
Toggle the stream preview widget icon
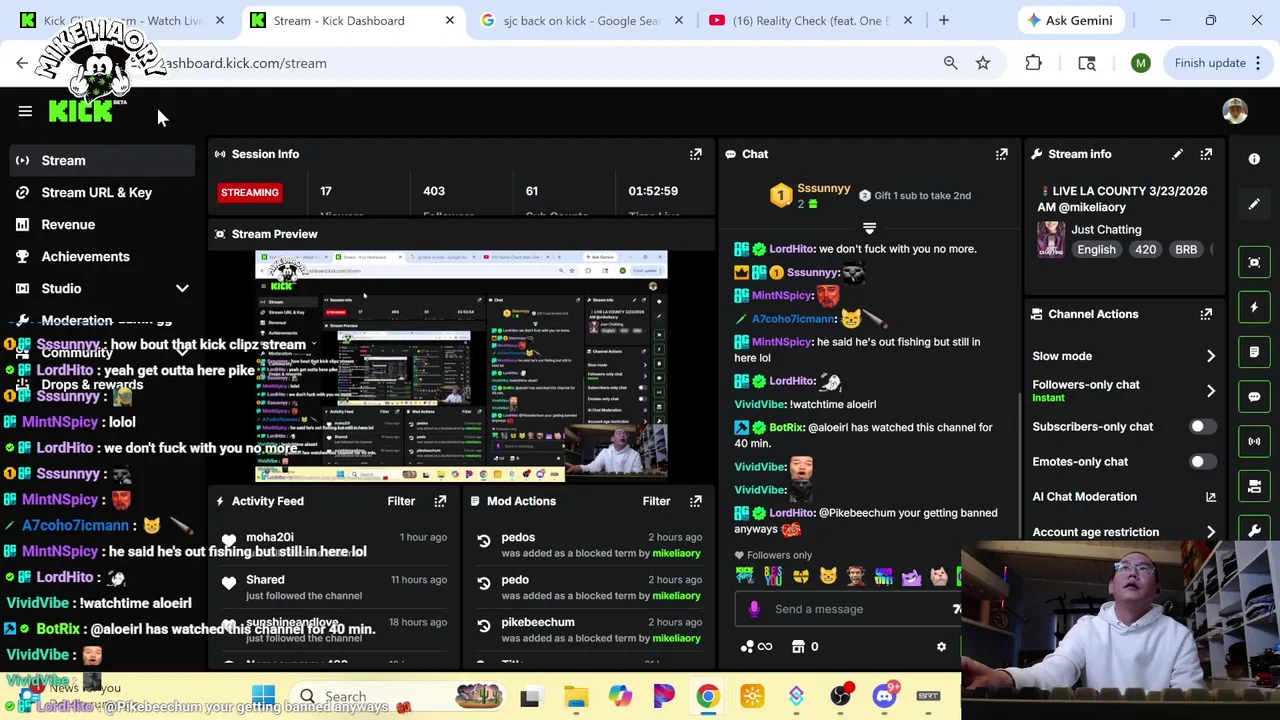[1254, 262]
